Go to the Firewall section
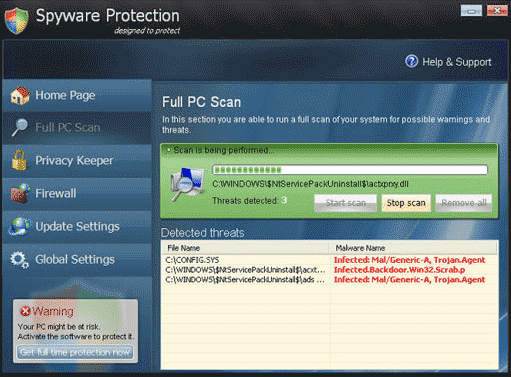 [77, 193]
